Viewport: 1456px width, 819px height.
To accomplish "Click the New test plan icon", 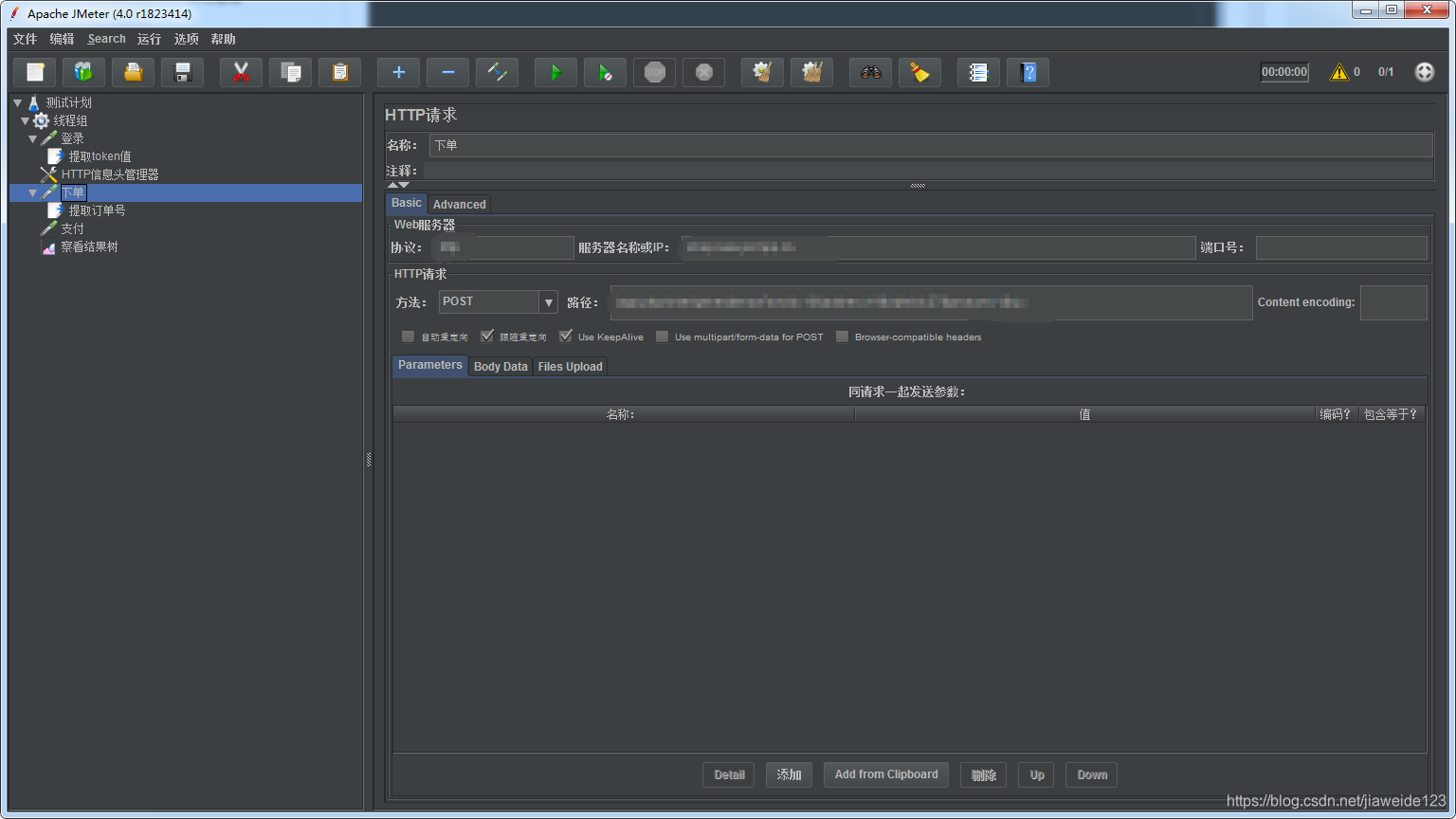I will point(35,72).
